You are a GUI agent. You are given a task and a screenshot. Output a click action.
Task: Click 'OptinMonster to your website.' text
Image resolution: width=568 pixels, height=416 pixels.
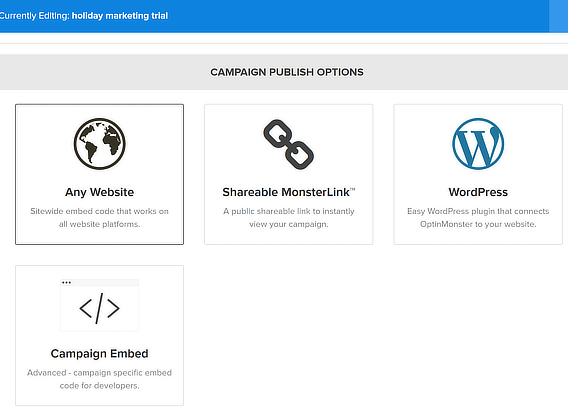click(x=478, y=224)
